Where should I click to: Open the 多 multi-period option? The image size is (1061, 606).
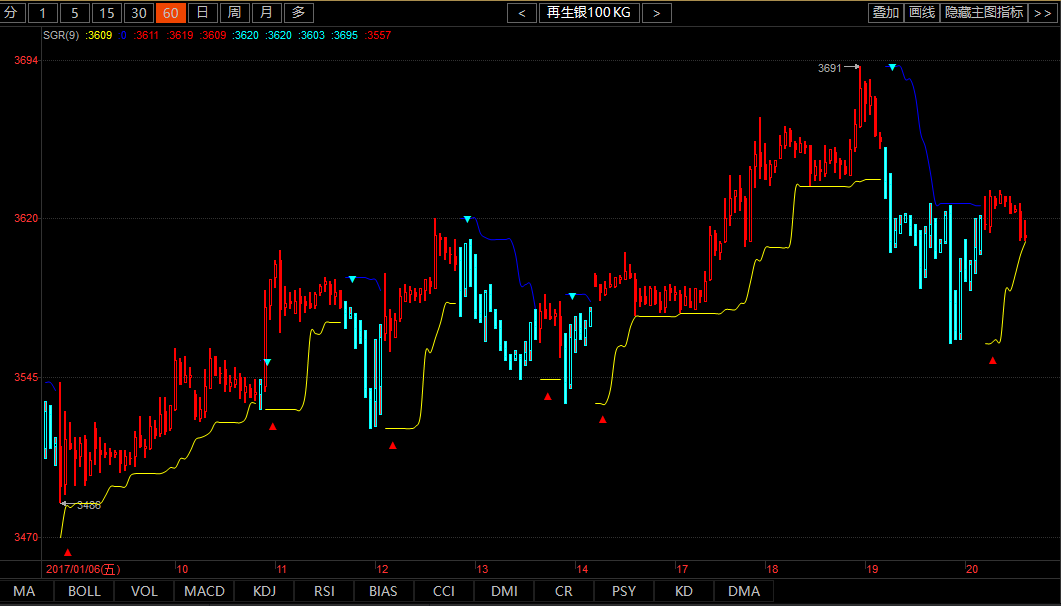tap(298, 13)
